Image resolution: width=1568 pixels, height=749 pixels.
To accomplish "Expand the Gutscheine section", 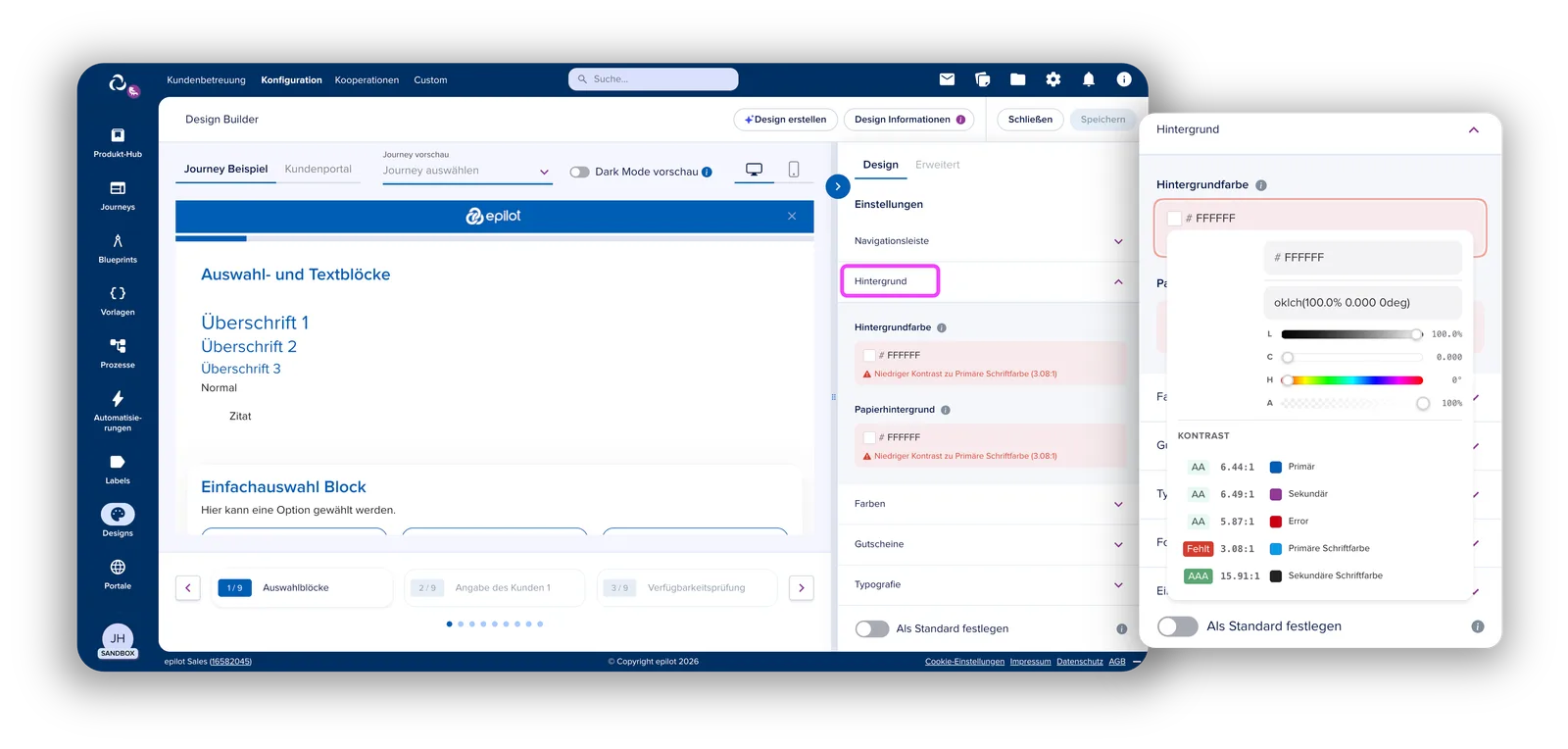I will (x=988, y=544).
